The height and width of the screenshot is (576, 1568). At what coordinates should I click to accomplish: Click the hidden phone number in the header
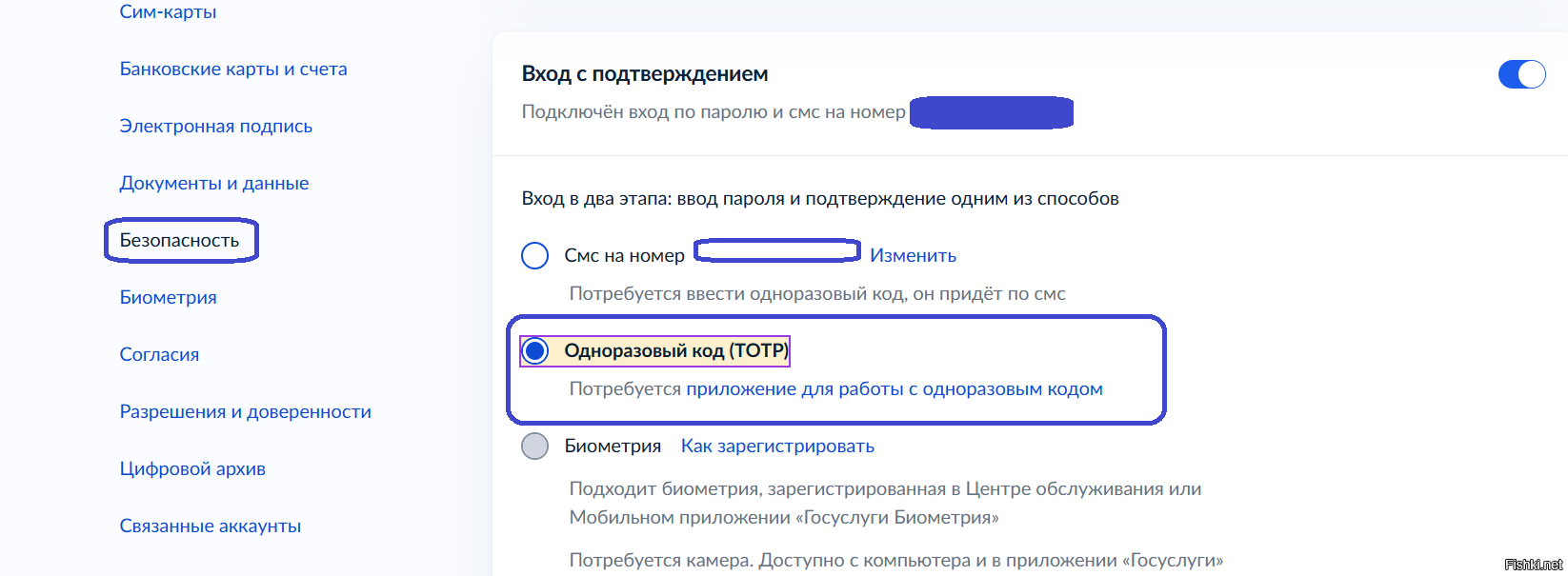click(992, 112)
